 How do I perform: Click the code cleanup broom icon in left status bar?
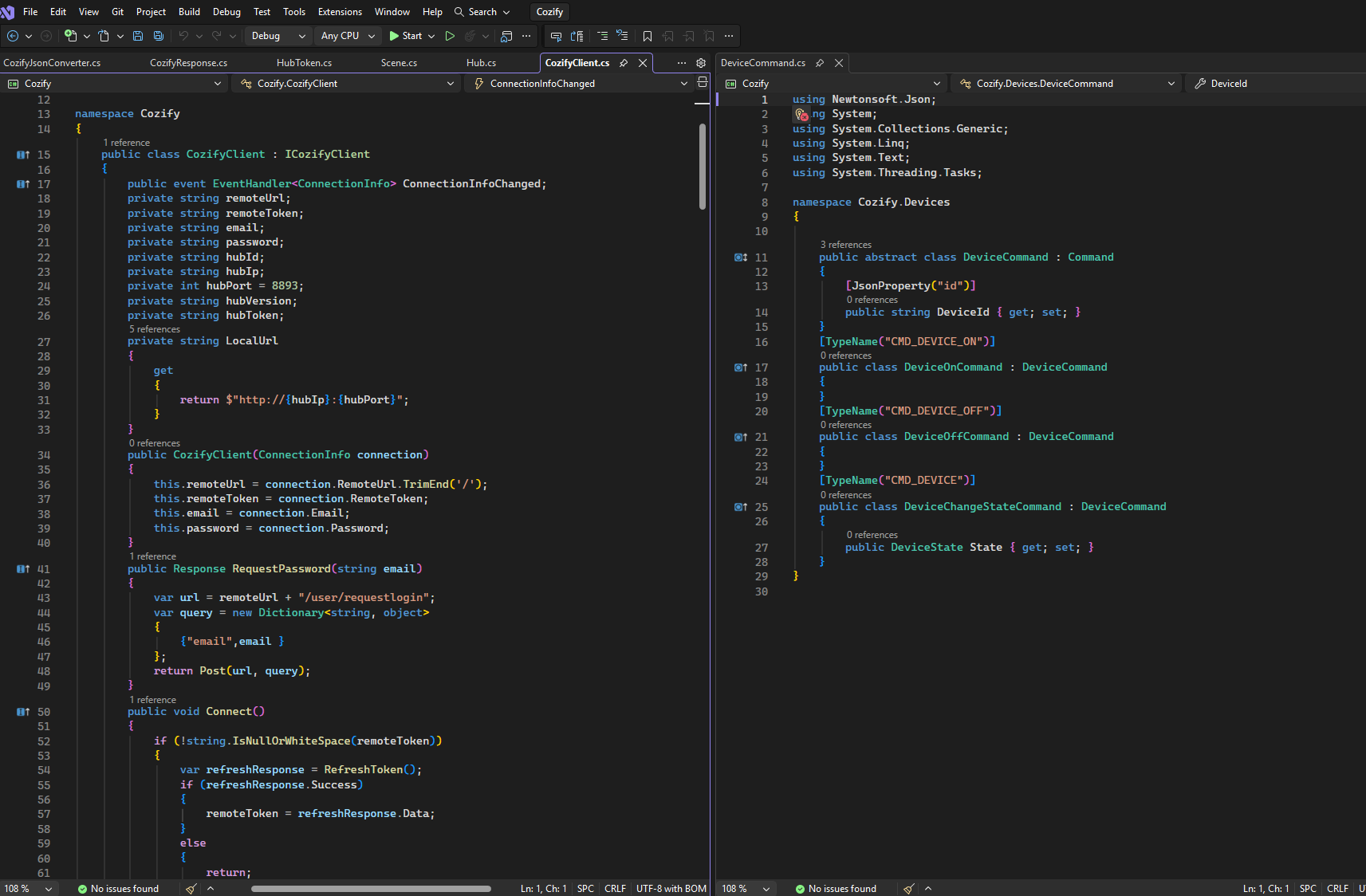pyautogui.click(x=191, y=889)
